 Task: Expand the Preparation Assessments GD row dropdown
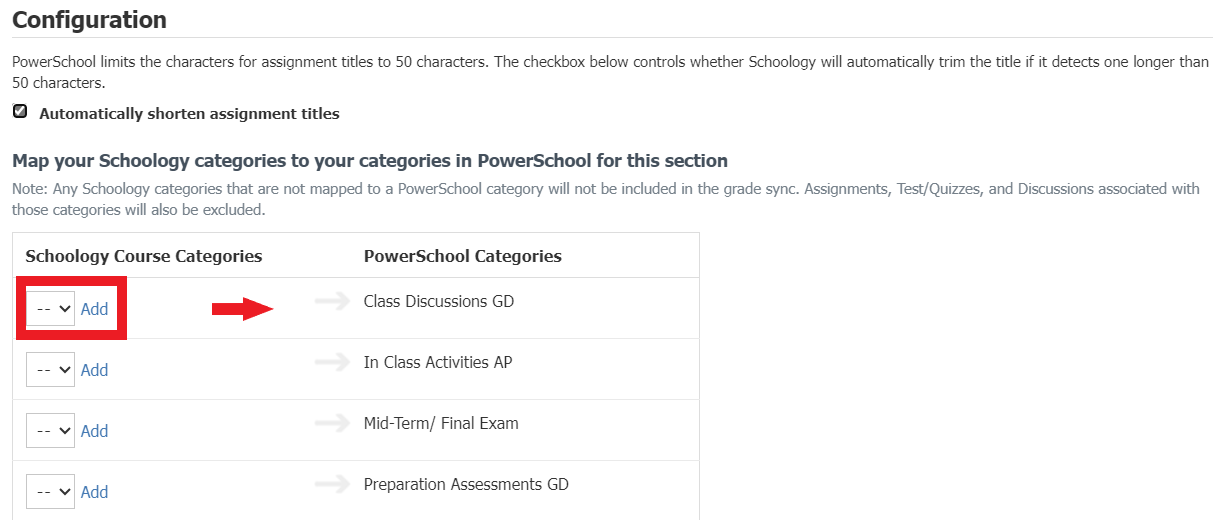click(x=51, y=492)
